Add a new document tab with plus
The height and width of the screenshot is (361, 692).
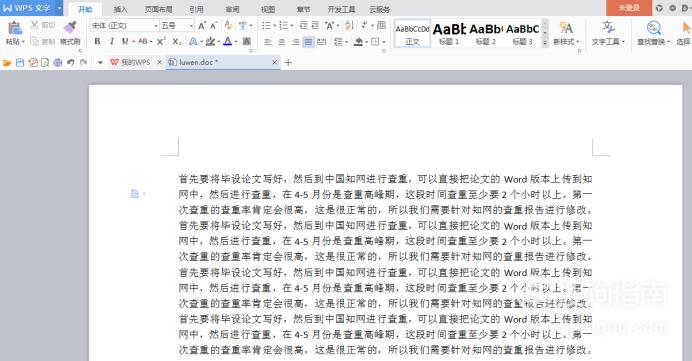(x=288, y=62)
